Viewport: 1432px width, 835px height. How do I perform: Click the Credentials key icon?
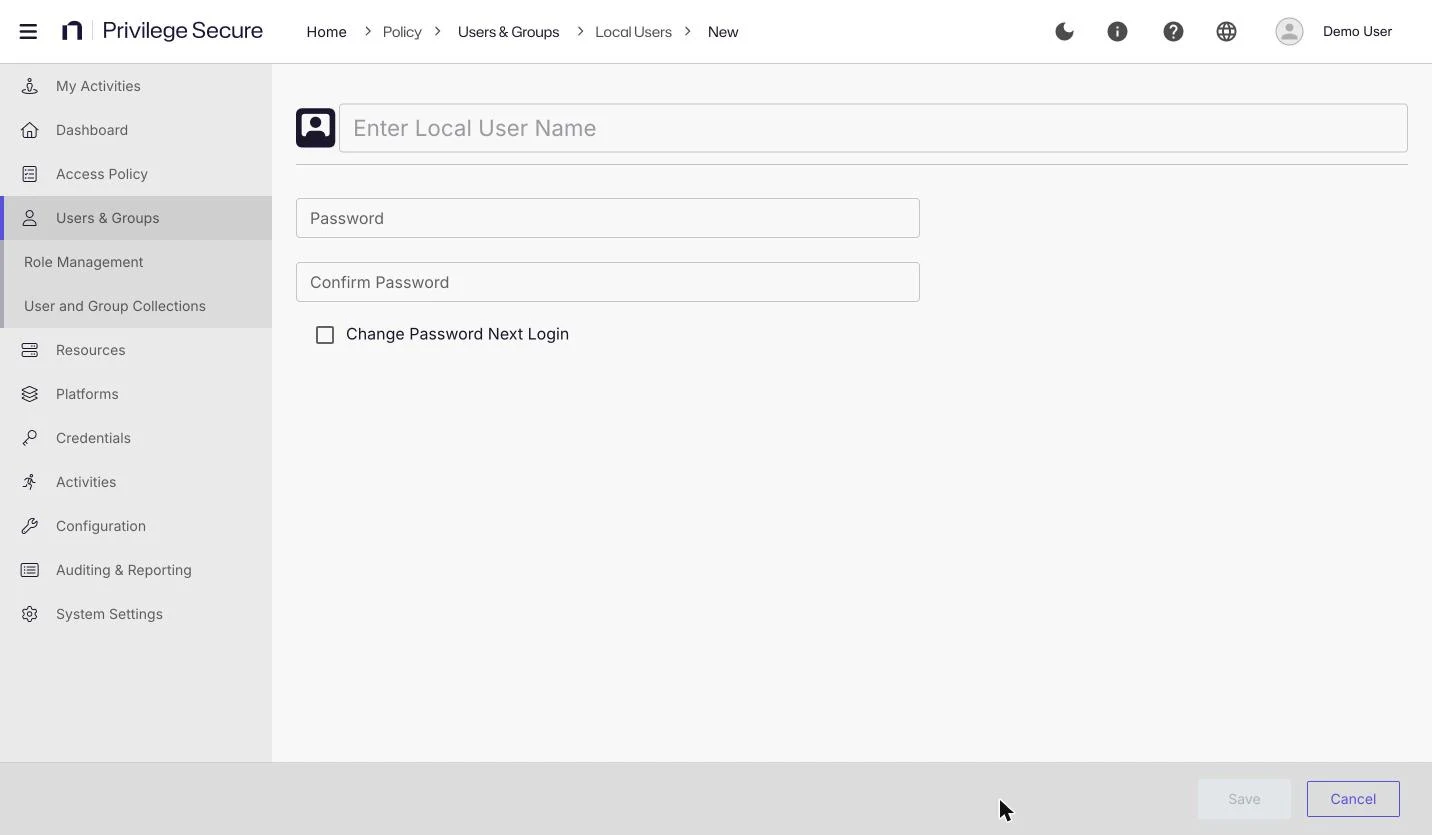pos(30,438)
